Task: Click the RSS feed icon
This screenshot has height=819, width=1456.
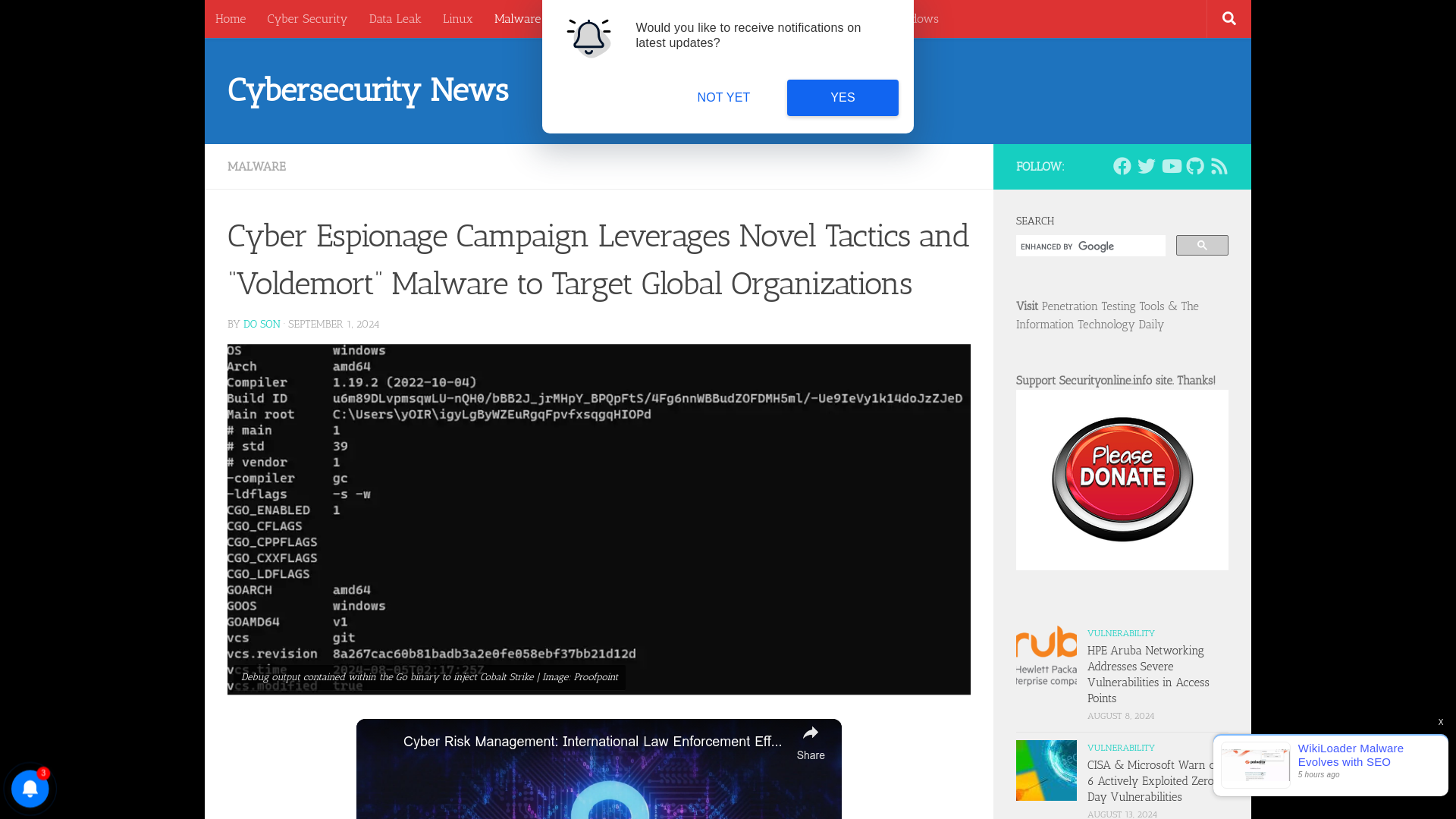Action: [1219, 166]
